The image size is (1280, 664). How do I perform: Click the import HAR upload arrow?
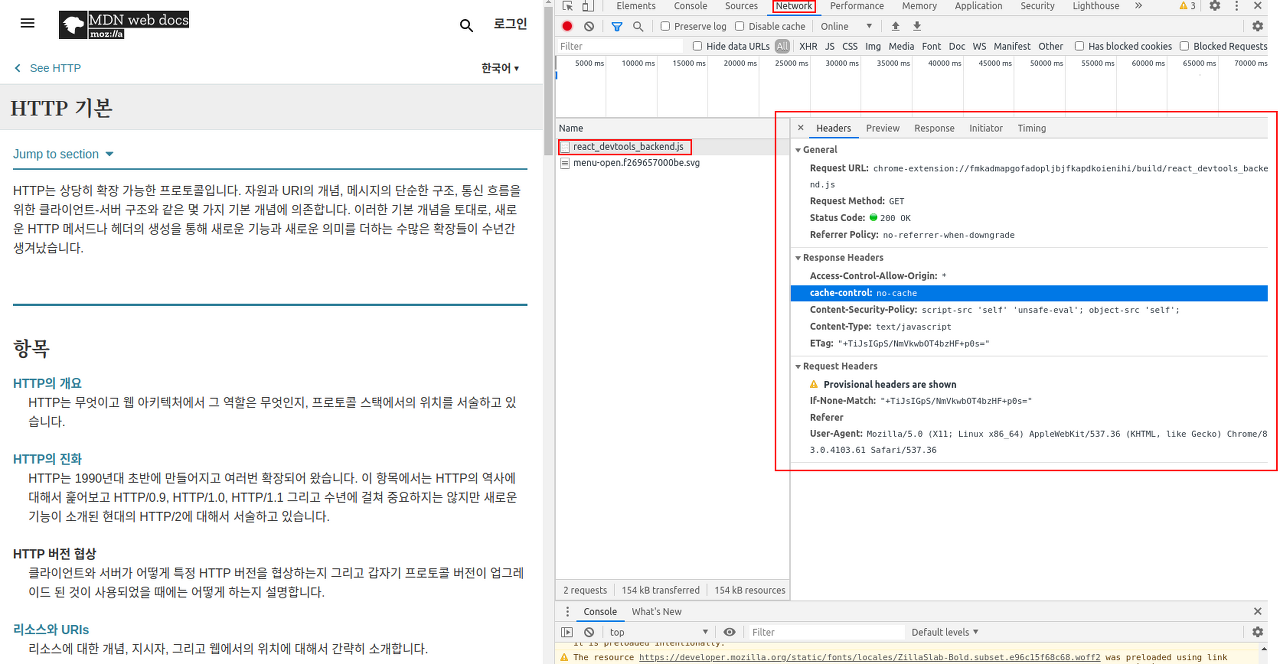click(895, 26)
